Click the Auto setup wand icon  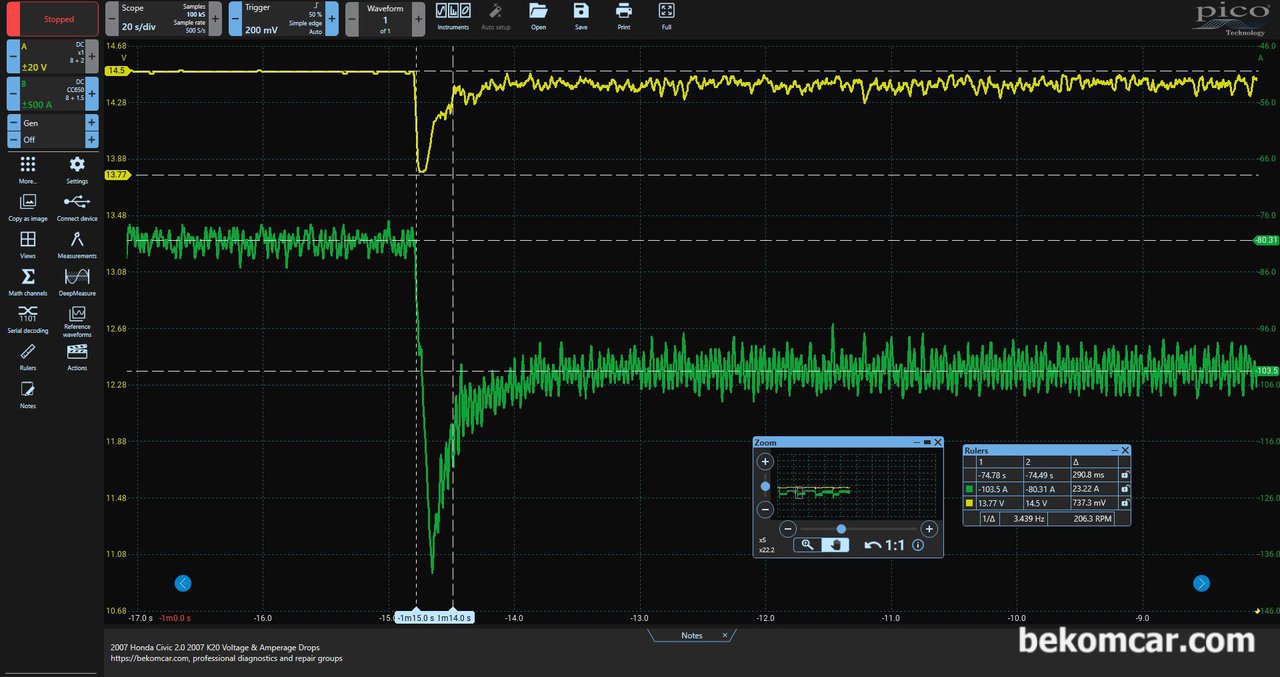point(495,16)
